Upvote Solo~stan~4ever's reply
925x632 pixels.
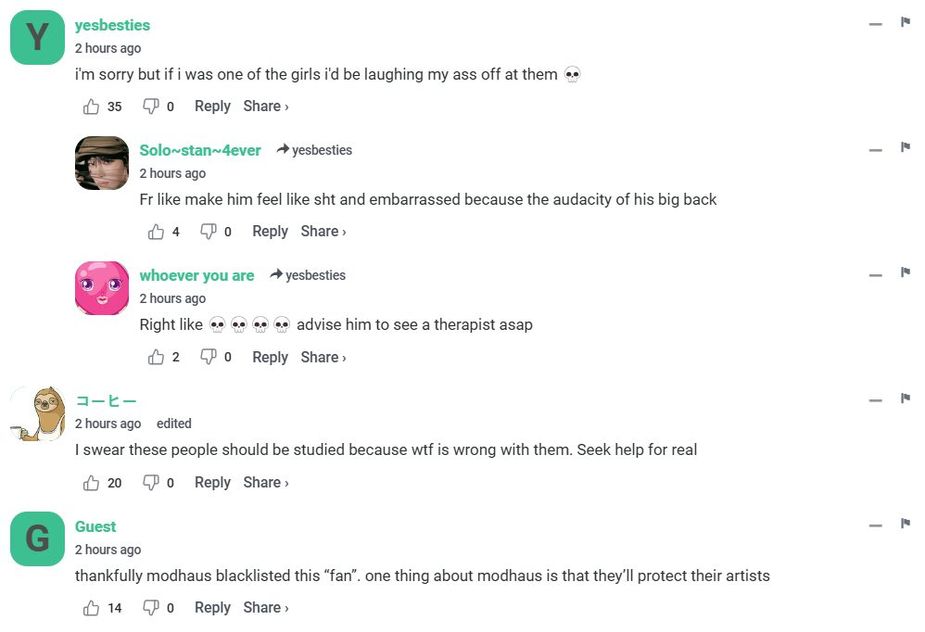coord(156,231)
